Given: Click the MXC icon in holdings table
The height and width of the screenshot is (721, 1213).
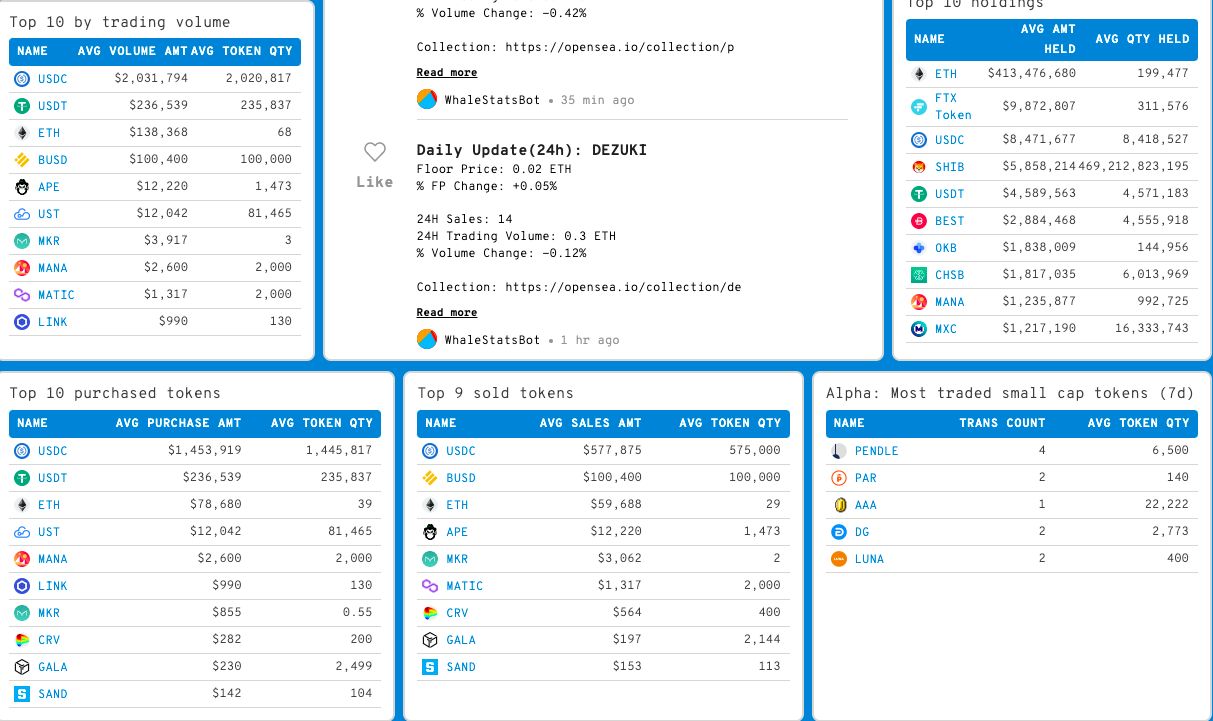Looking at the screenshot, I should (x=919, y=329).
